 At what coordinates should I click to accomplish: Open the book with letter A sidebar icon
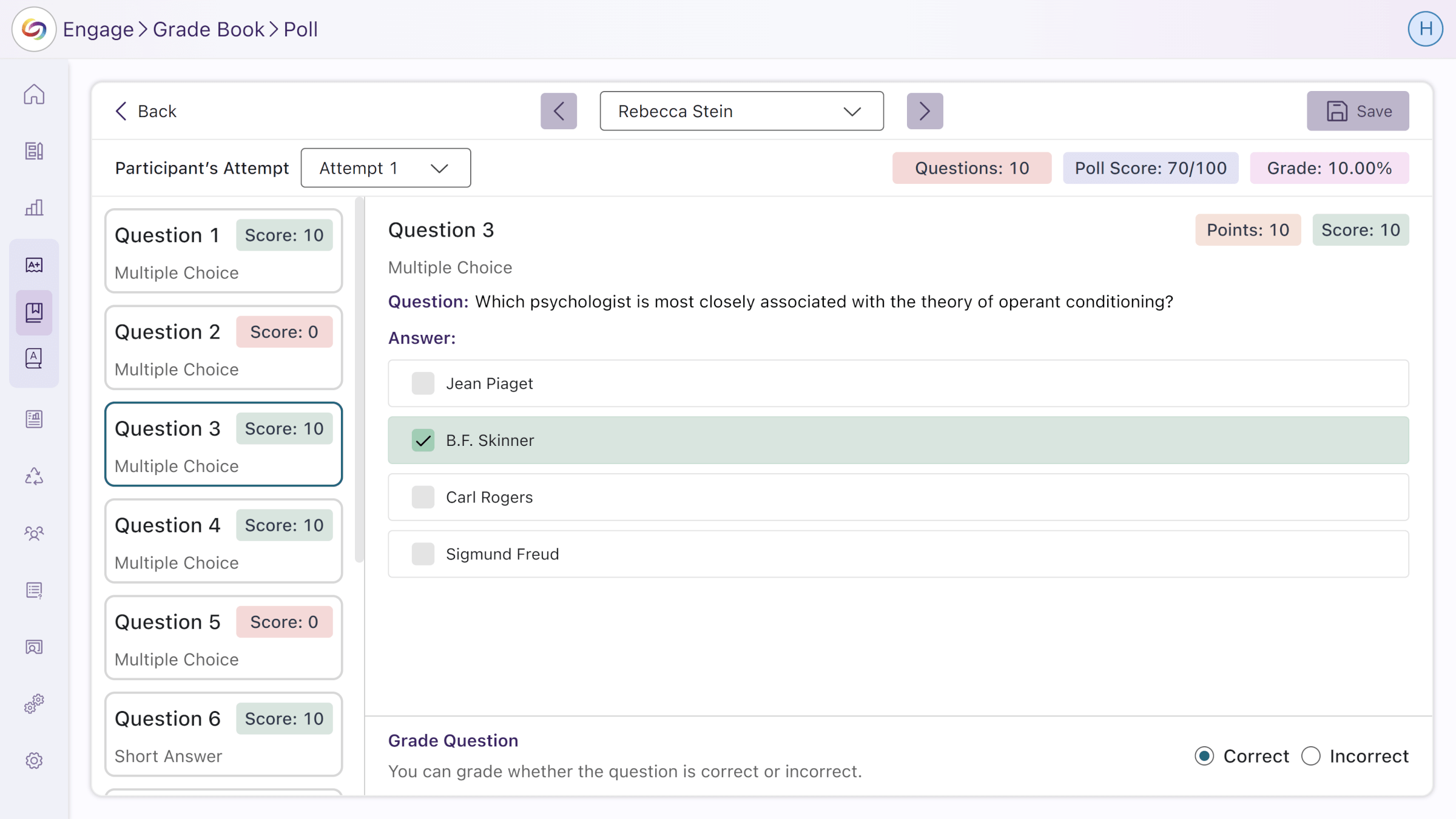tap(34, 359)
